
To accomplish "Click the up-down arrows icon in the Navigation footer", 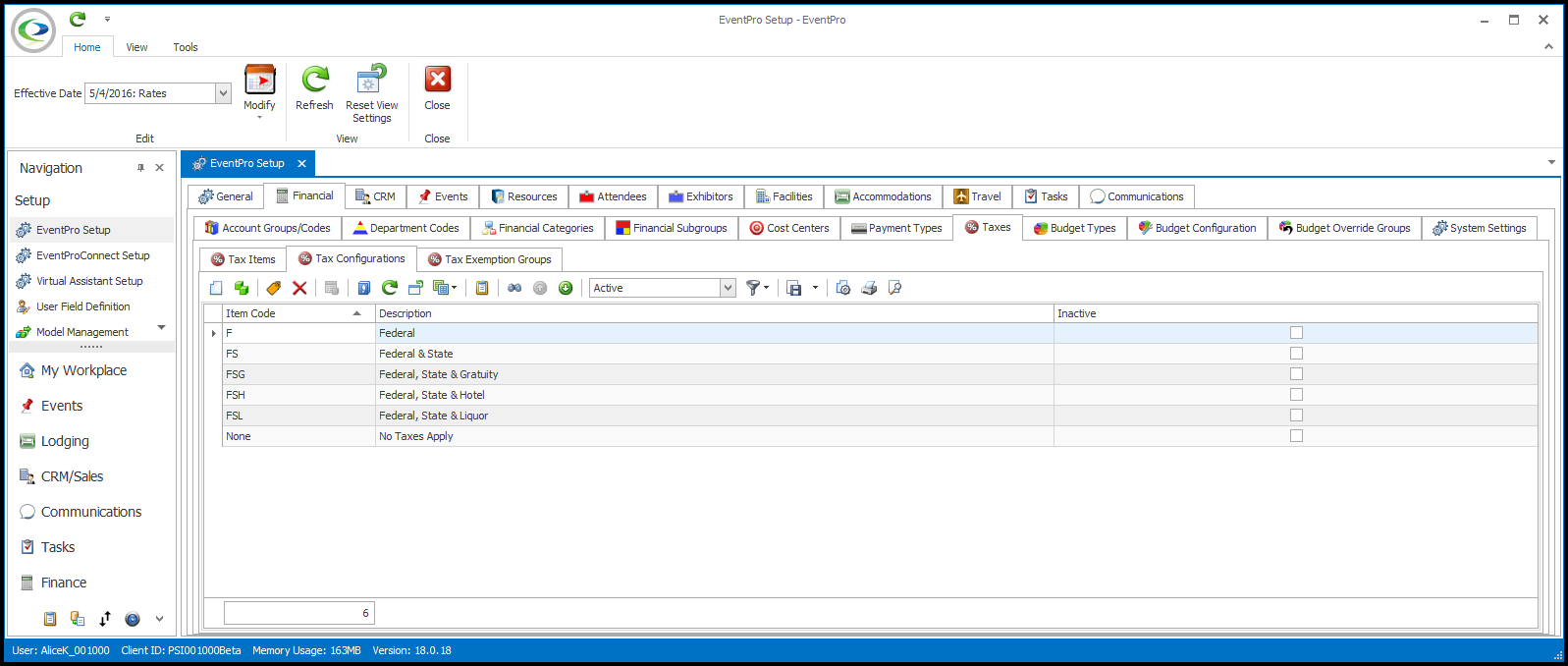I will (105, 619).
